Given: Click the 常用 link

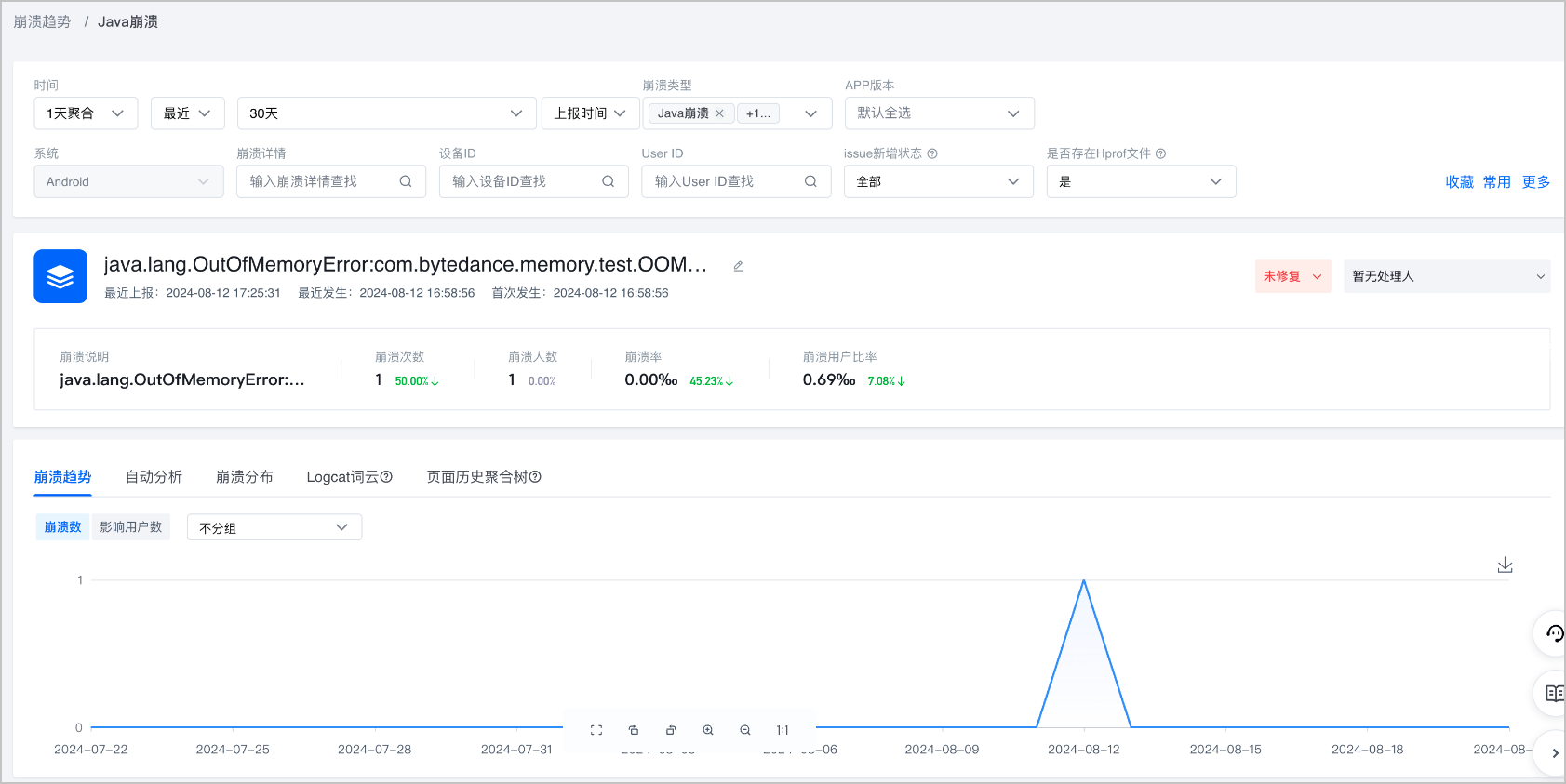Looking at the screenshot, I should point(1497,182).
